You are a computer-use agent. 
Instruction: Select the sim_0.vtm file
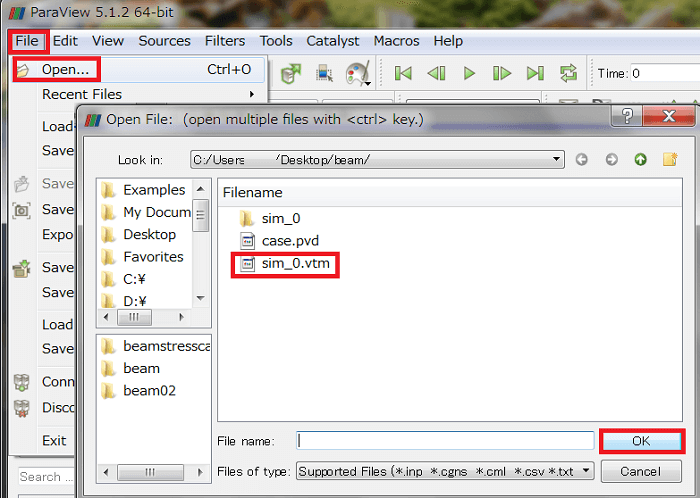[295, 264]
